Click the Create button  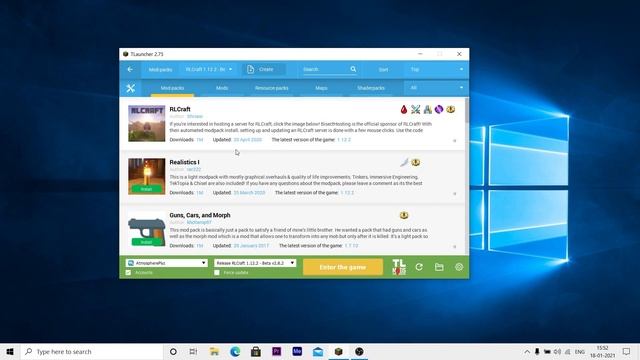click(x=264, y=69)
